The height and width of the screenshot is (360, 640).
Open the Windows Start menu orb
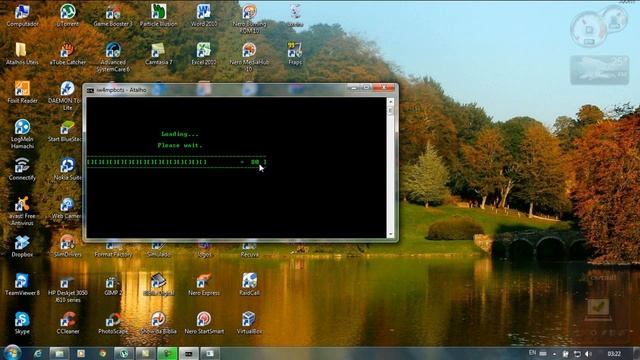tap(12, 352)
